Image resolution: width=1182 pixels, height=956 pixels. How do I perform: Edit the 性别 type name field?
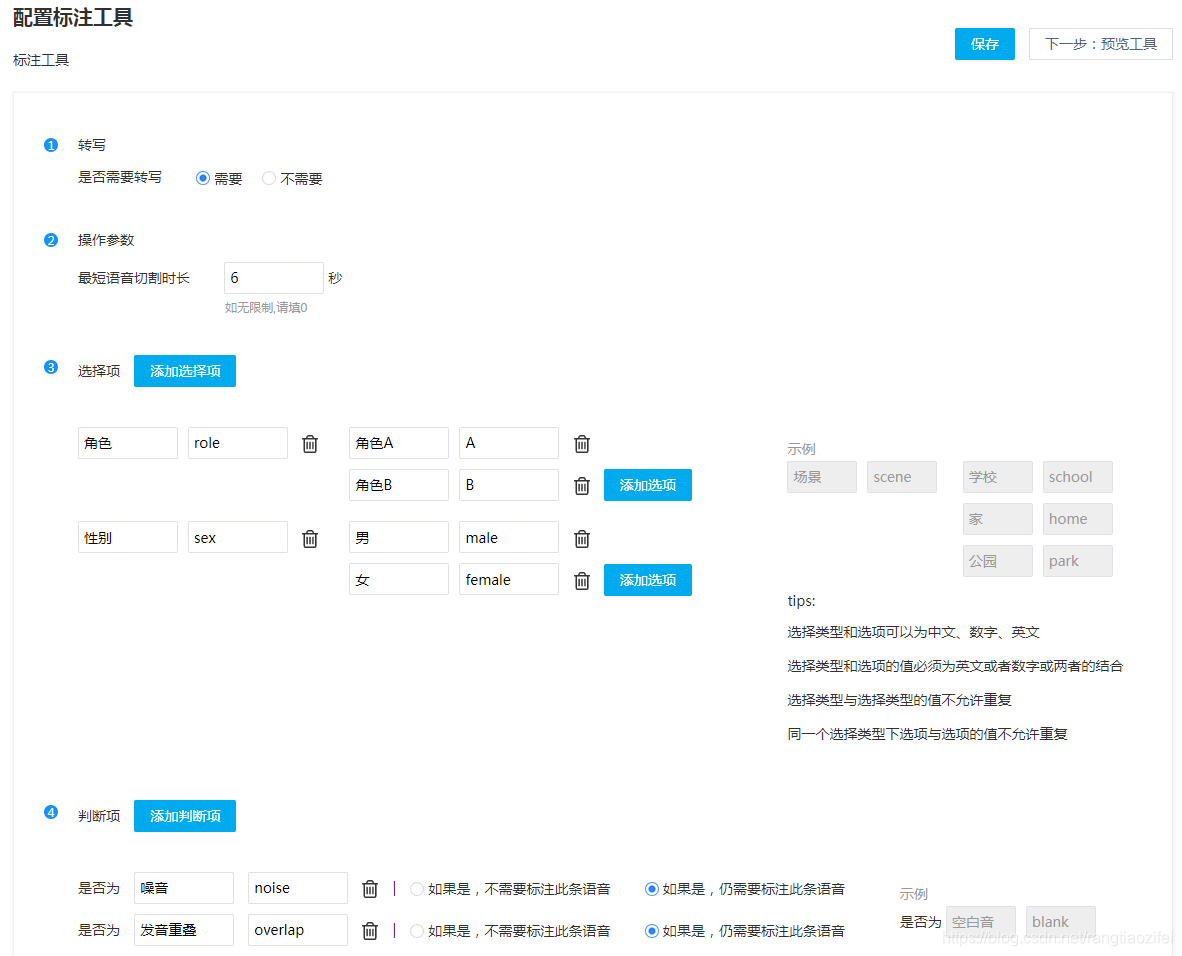[x=127, y=538]
